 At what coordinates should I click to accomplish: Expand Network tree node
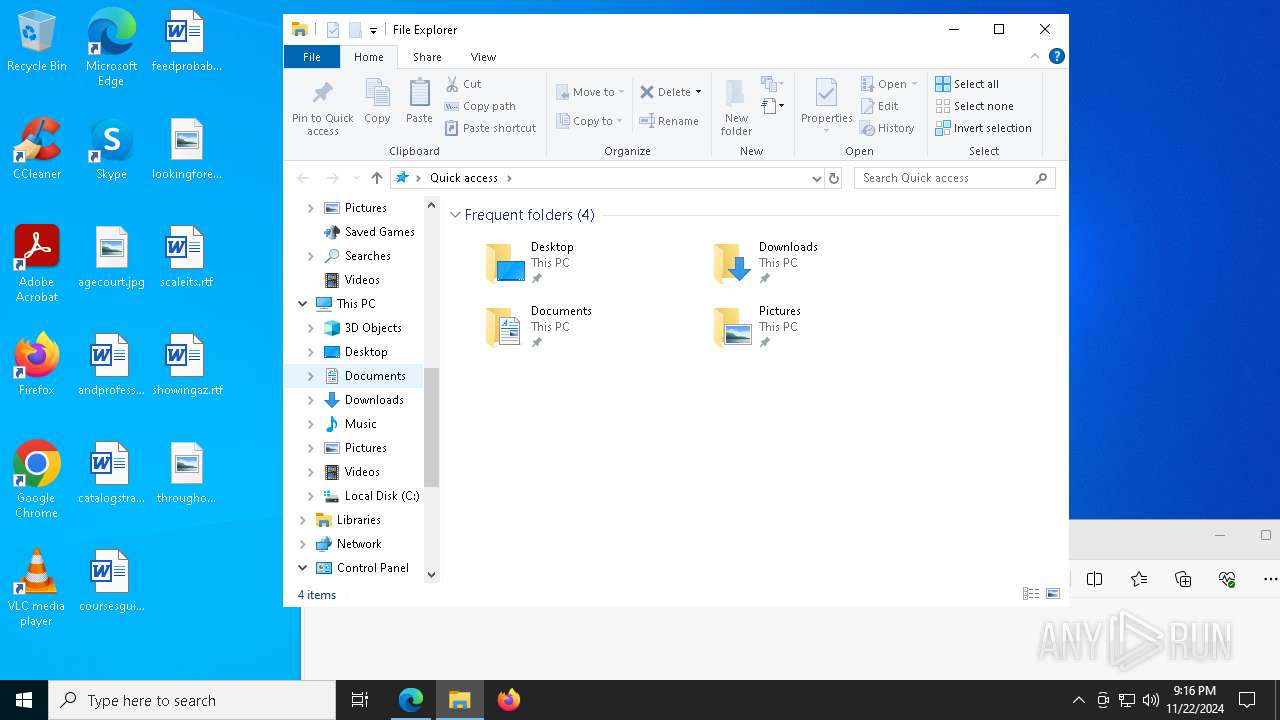click(303, 544)
